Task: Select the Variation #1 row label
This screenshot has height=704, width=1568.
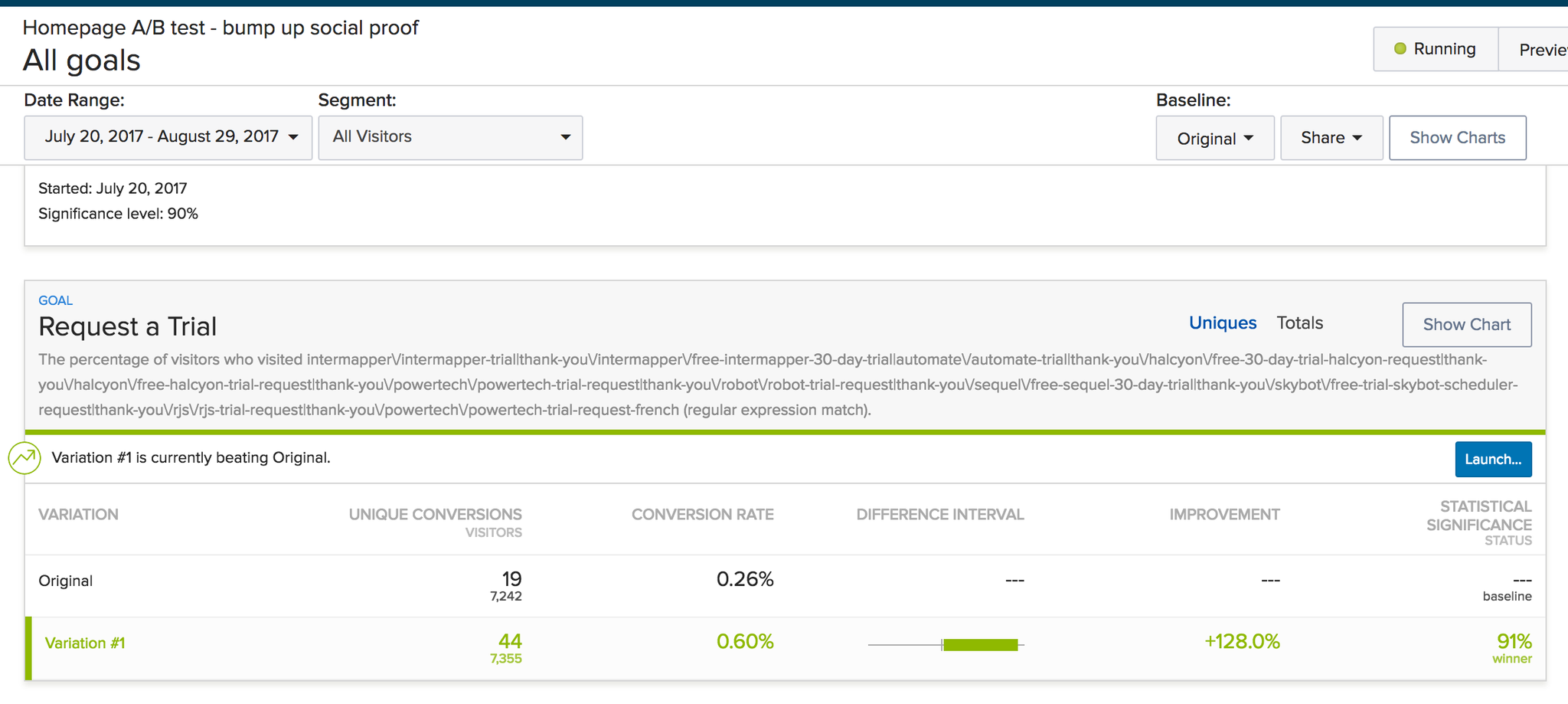Action: (x=85, y=643)
